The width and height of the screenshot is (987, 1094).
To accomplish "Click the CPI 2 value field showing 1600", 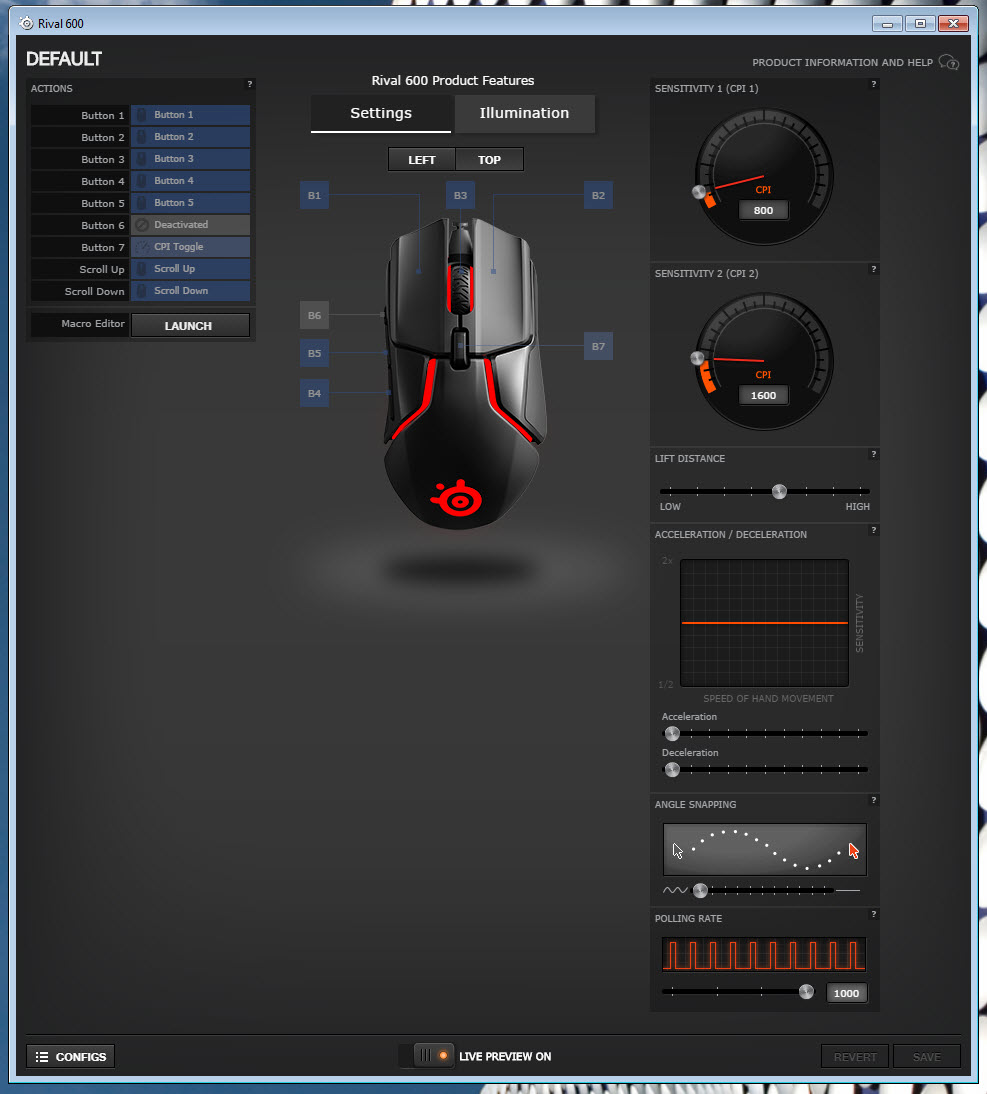I will (x=764, y=396).
